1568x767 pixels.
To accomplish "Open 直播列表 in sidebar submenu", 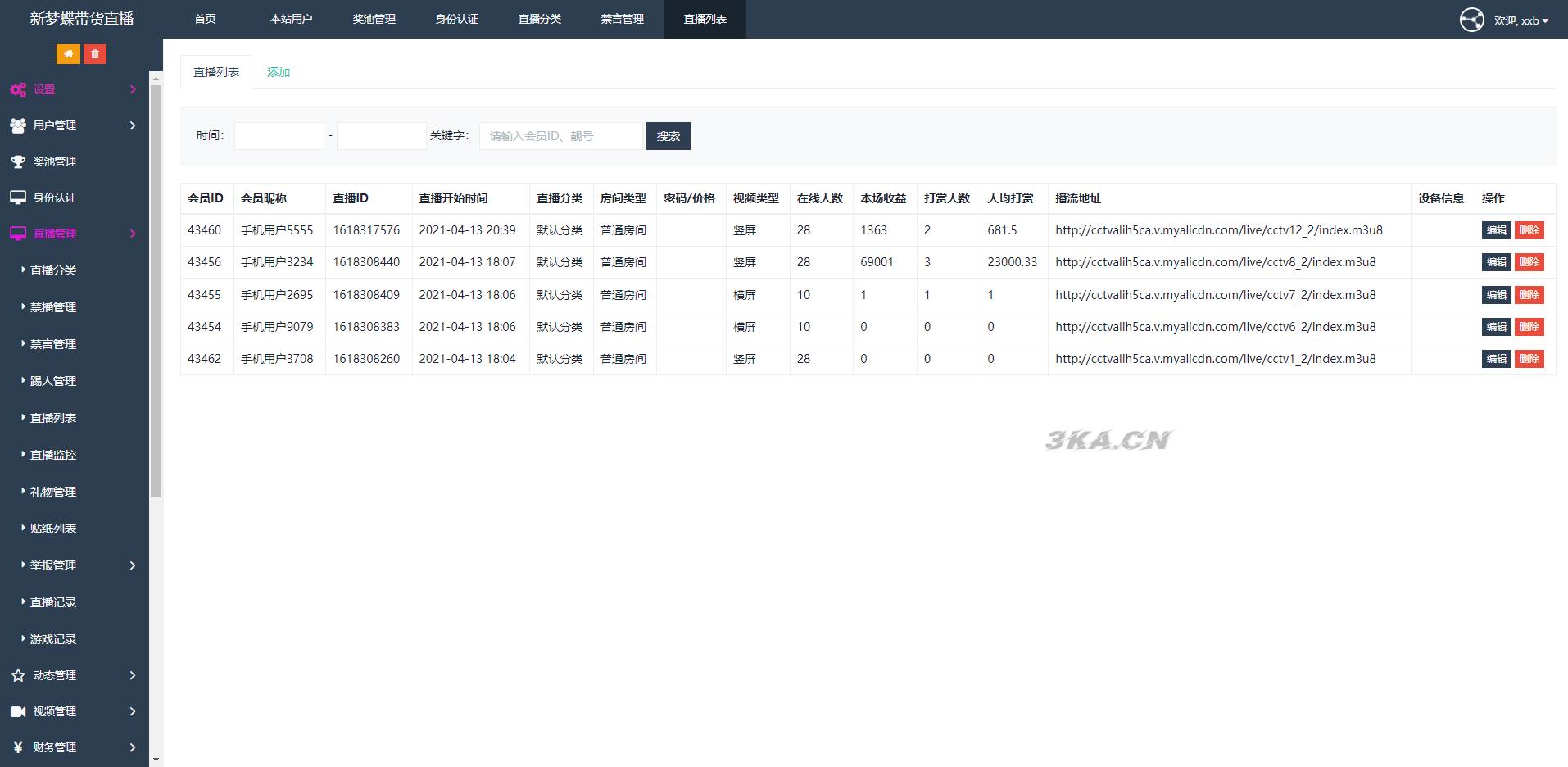I will coord(53,418).
